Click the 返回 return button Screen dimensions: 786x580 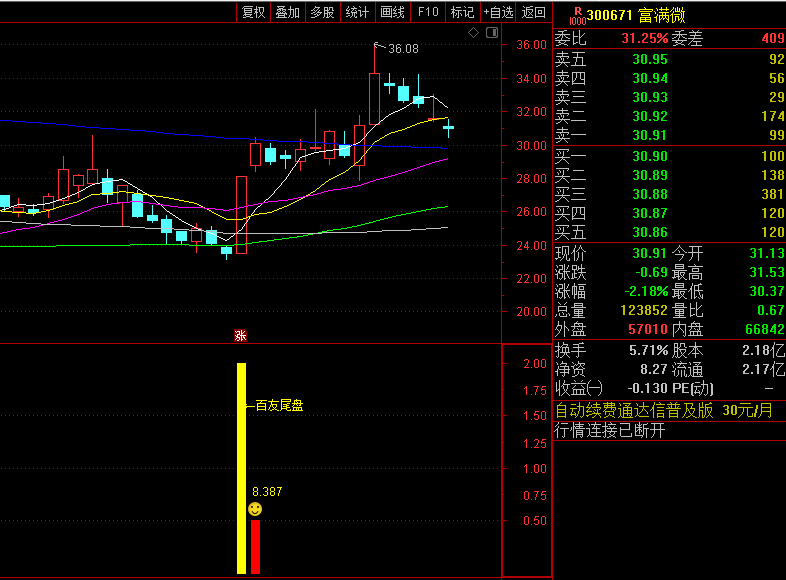(533, 12)
